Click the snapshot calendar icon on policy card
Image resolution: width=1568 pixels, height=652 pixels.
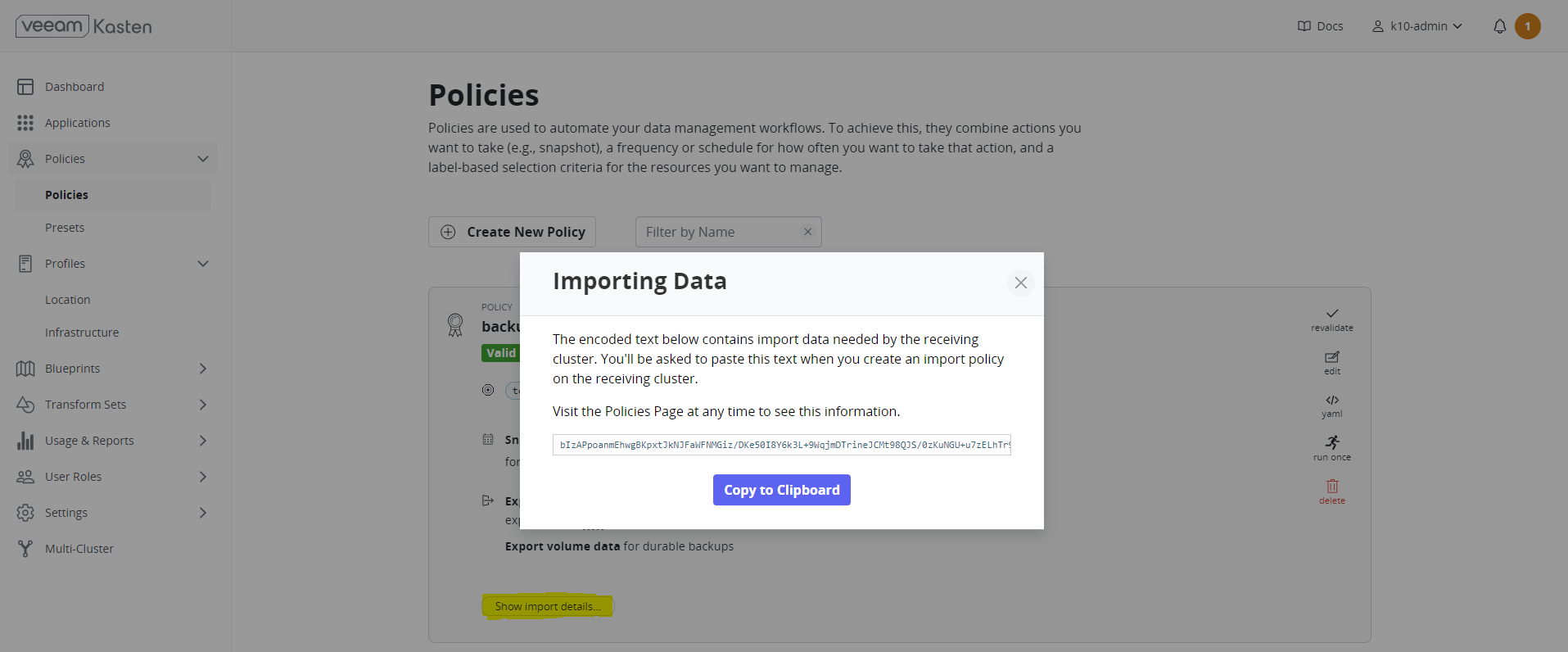point(488,440)
